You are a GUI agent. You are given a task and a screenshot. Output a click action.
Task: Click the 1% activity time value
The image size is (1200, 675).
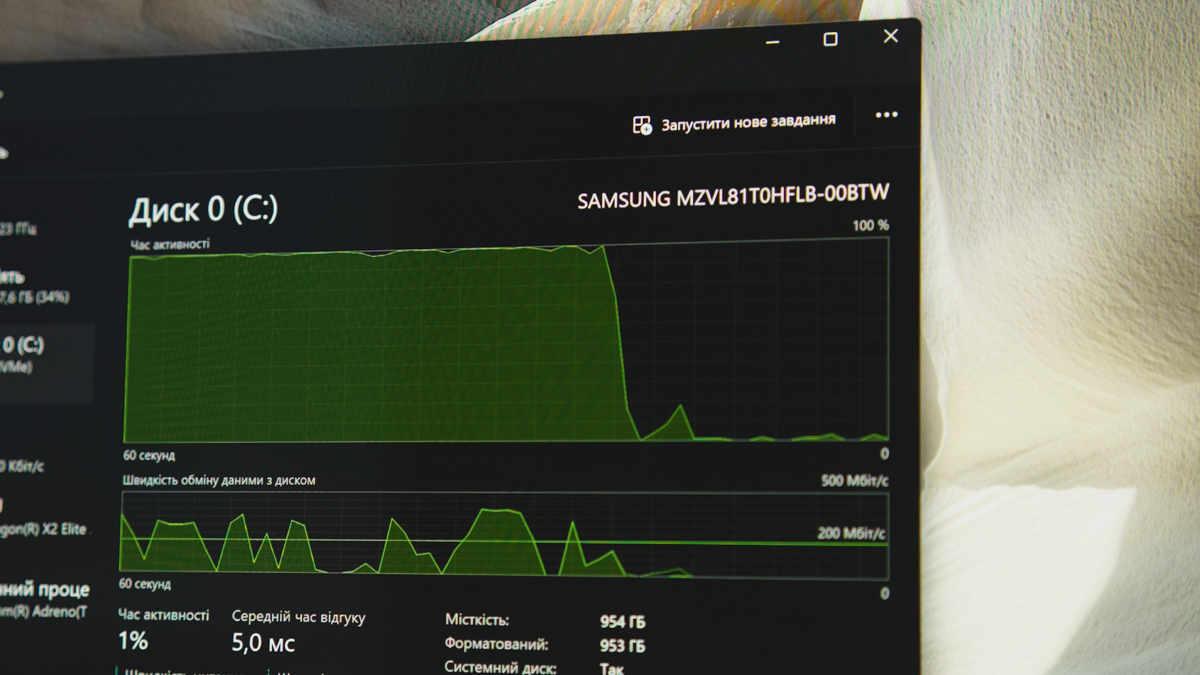click(x=133, y=641)
